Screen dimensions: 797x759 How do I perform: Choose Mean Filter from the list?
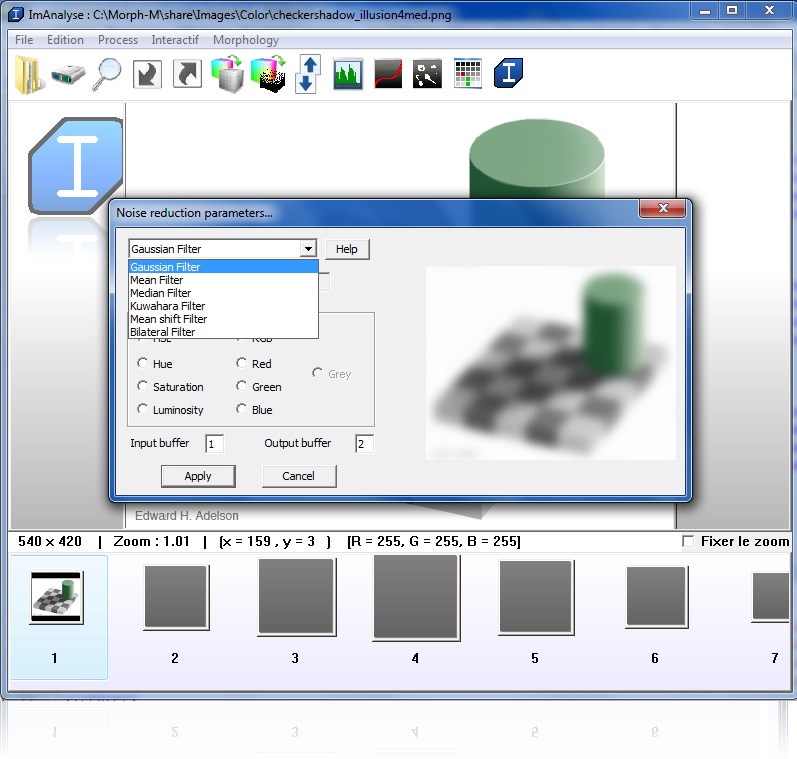223,280
